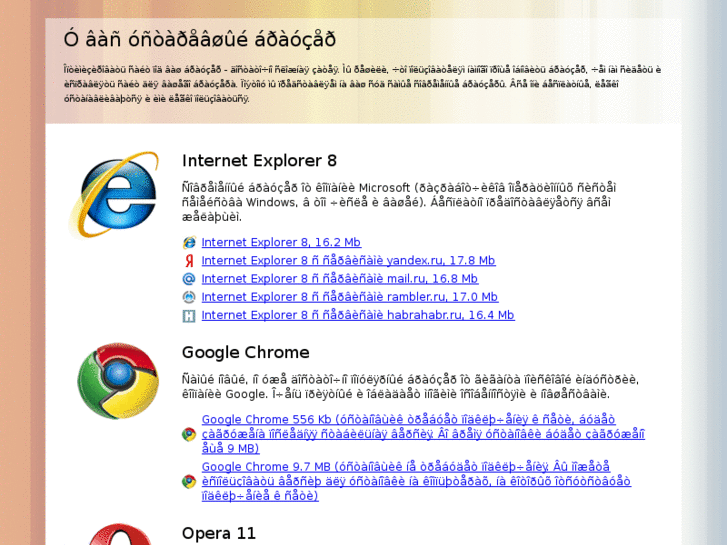Click the Chrome icon beside the 9.7 MB link
The height and width of the screenshot is (545, 727).
pyautogui.click(x=189, y=481)
